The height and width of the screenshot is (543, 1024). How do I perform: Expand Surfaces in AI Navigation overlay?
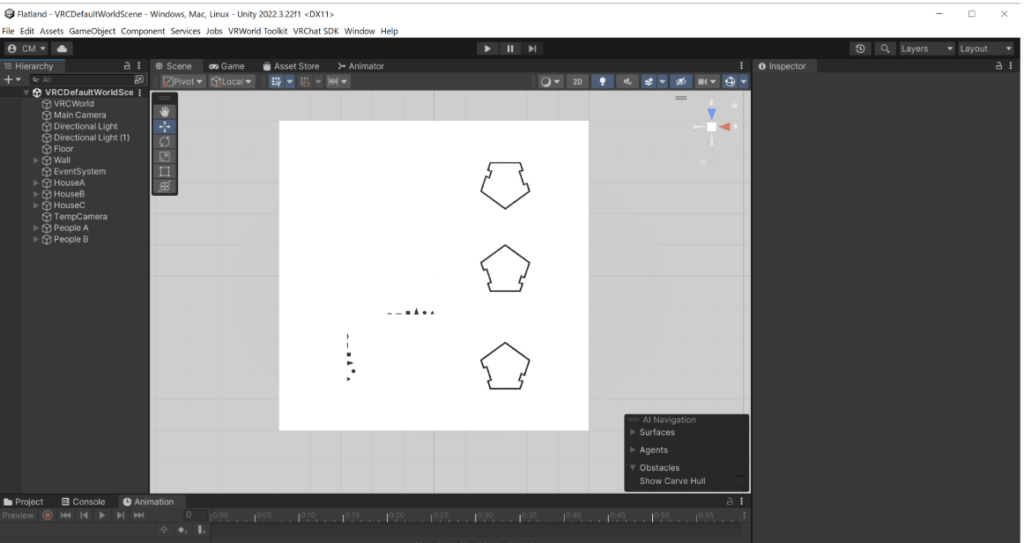coord(632,432)
